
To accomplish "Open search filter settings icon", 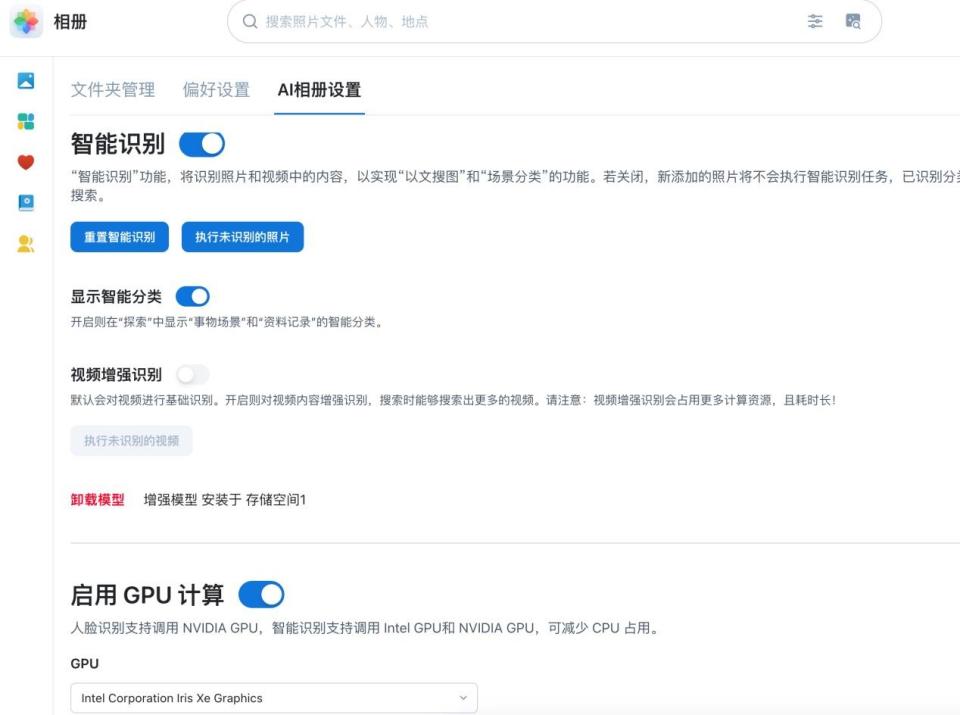I will 815,21.
